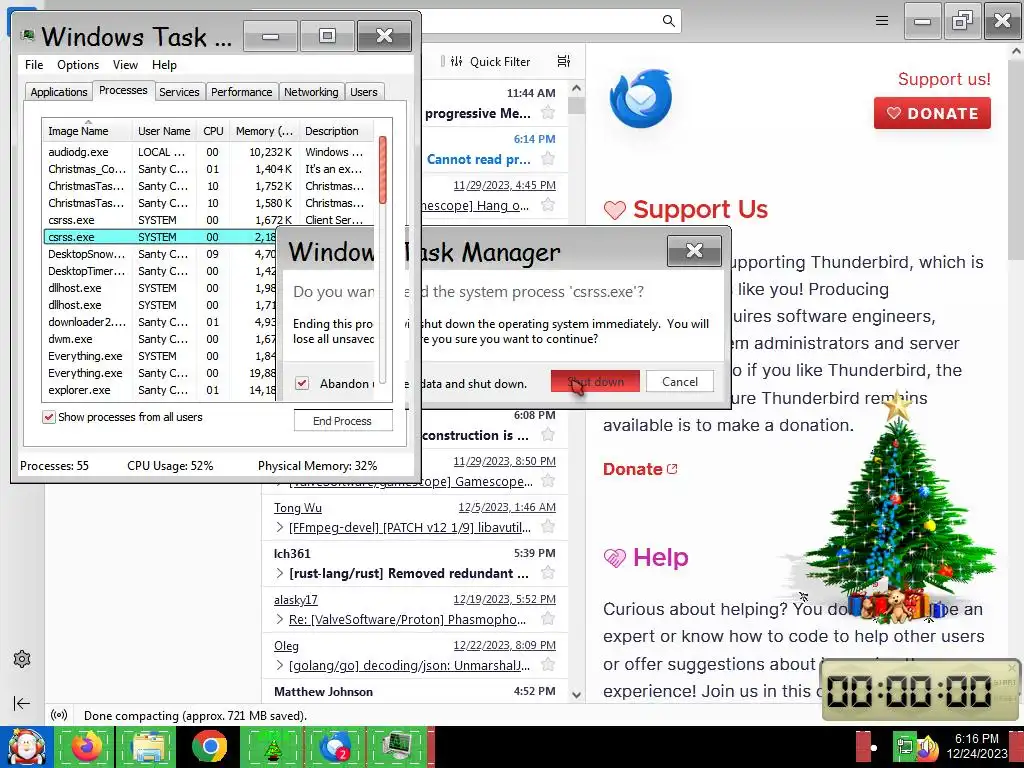1024x768 pixels.
Task: Toggle Show processes from all users
Action: [49, 417]
